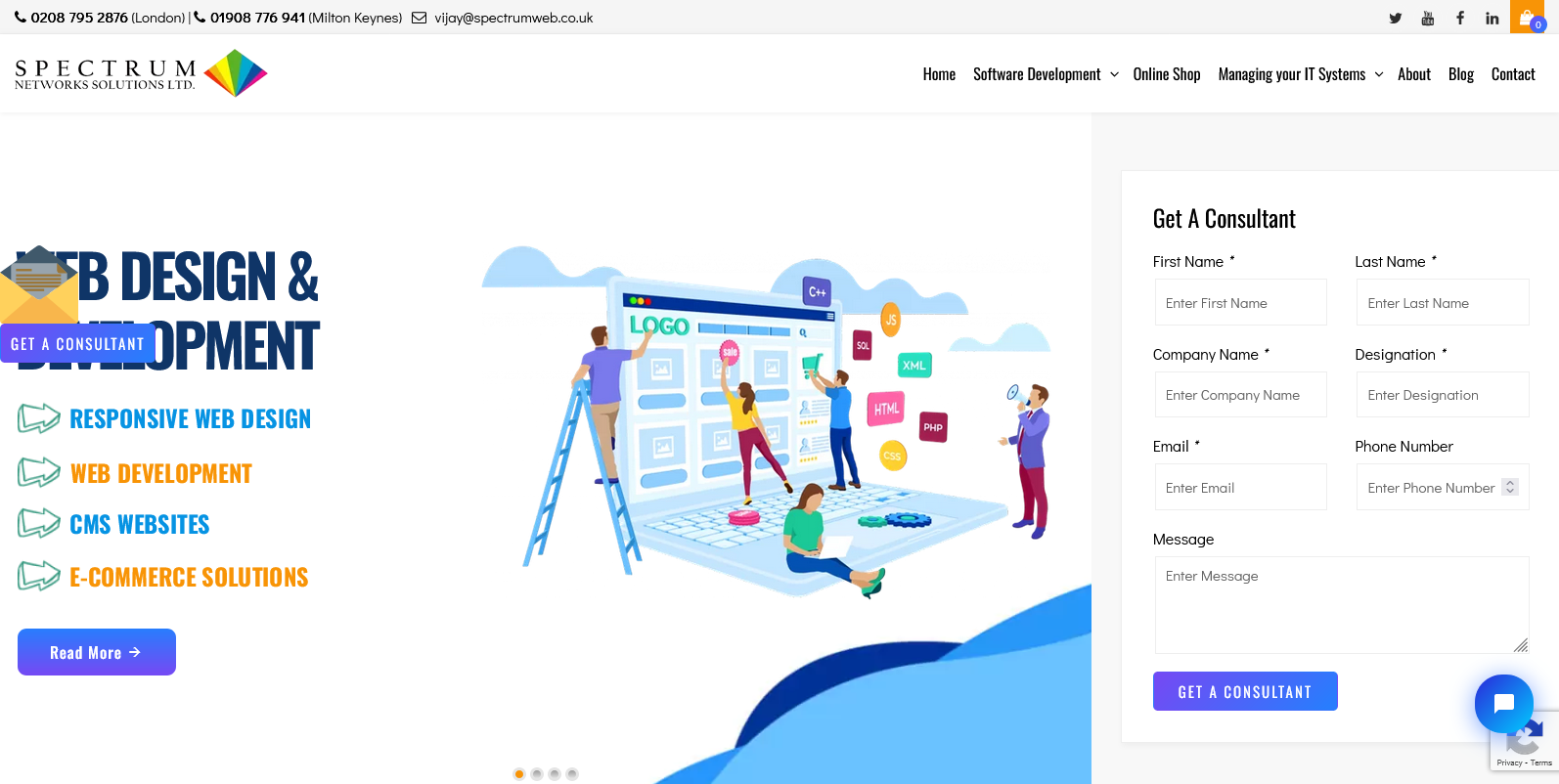
Task: Click the envelope mail icon
Action: [x=39, y=284]
